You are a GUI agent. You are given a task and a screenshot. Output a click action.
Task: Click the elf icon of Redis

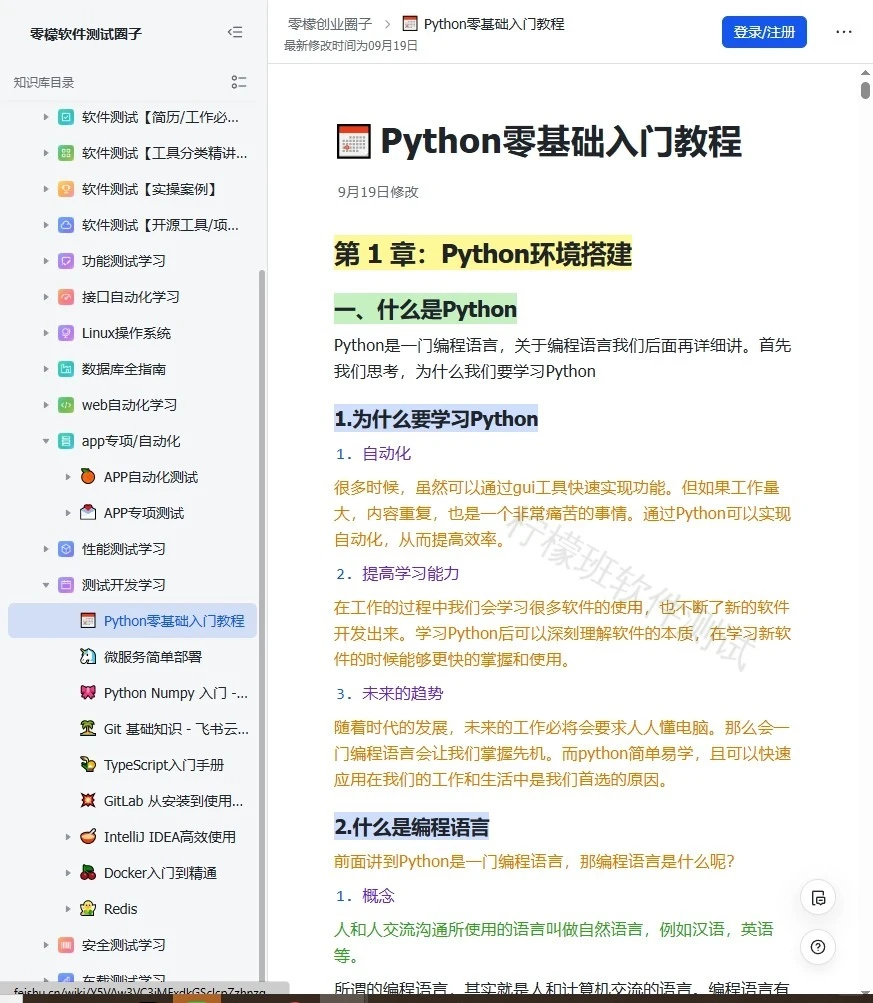tap(88, 908)
